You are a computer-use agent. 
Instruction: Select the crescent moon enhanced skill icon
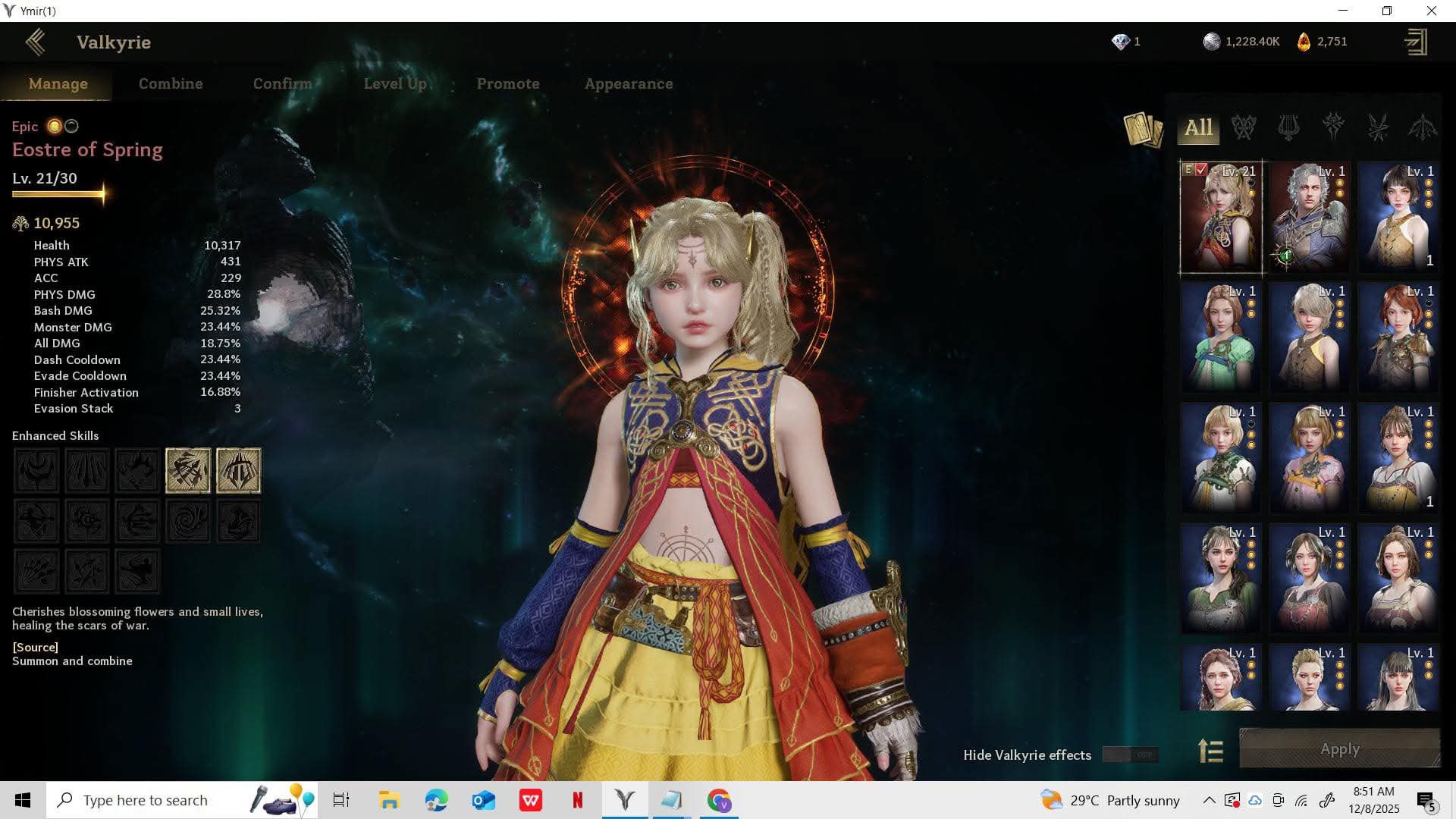(36, 471)
